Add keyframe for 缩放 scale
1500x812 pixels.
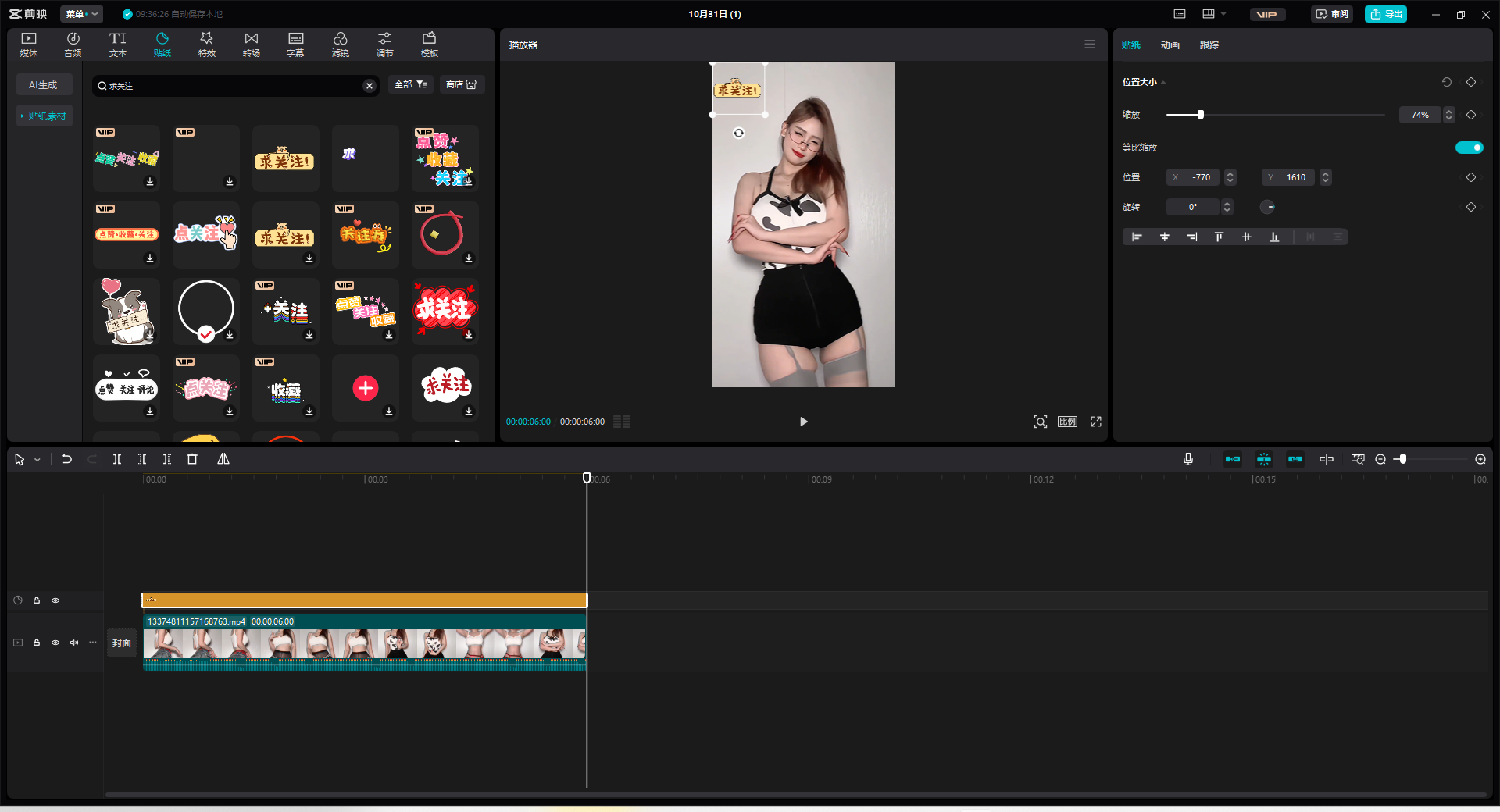pos(1471,115)
